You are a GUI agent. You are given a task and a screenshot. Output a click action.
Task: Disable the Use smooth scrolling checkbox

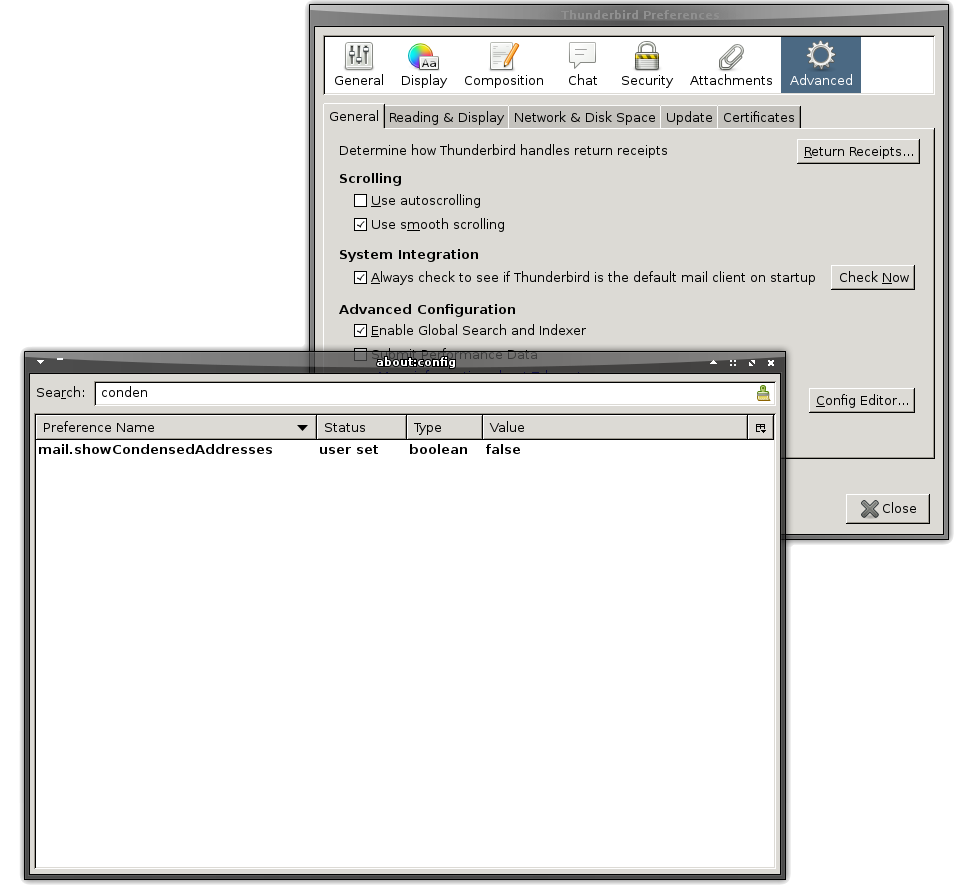tap(361, 225)
